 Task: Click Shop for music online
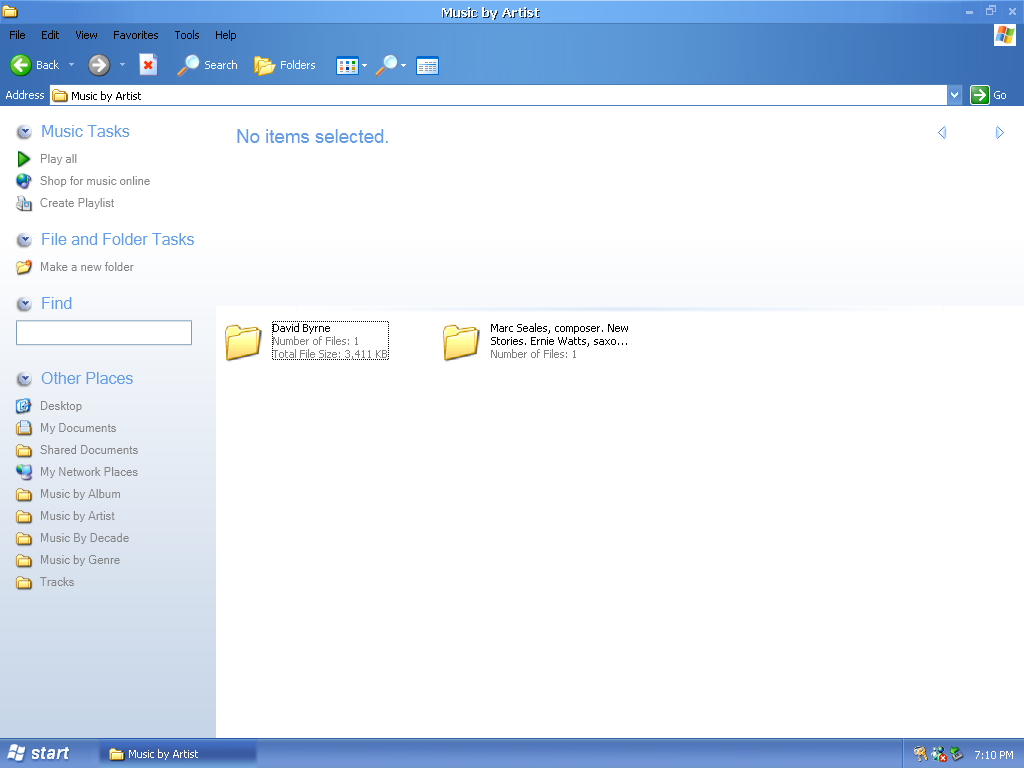[94, 181]
